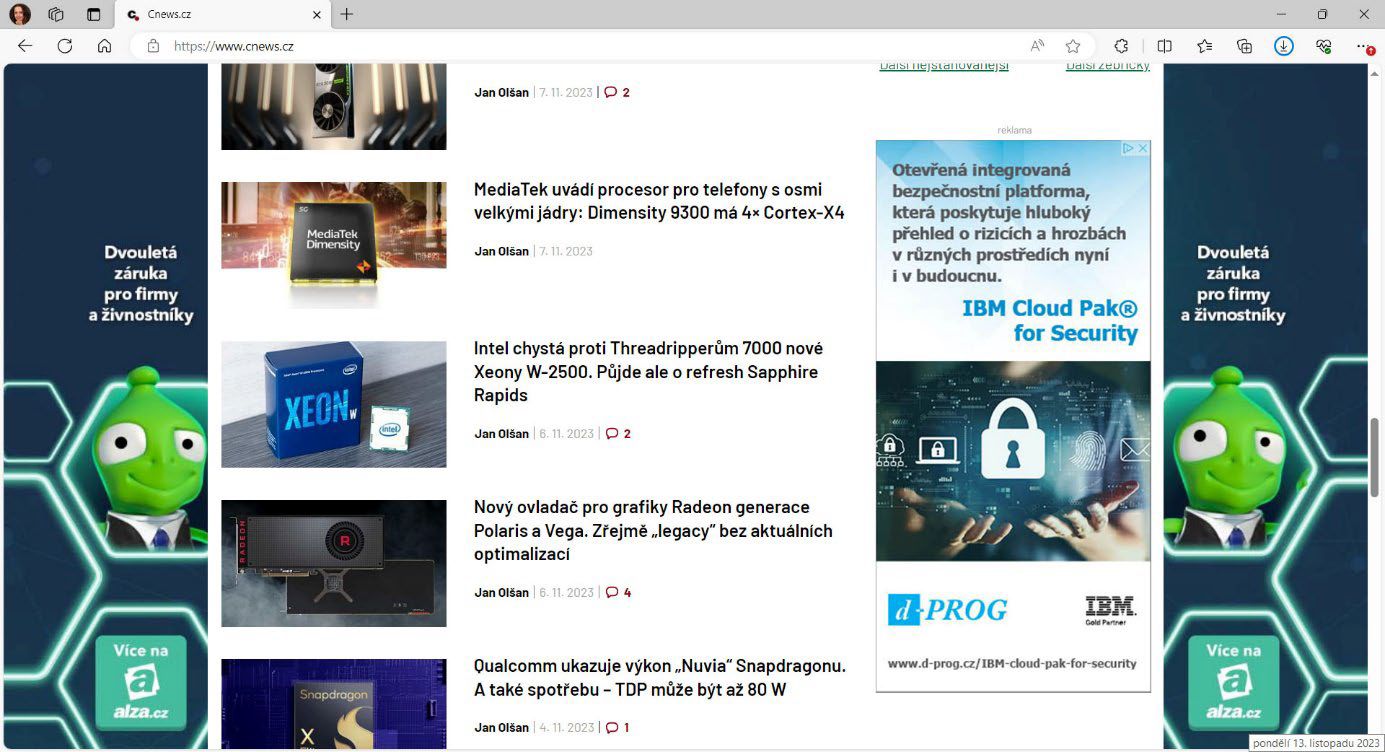Screen dimensions: 1385x752
Task: Open comments icon on Radeon driver article
Action: (611, 593)
